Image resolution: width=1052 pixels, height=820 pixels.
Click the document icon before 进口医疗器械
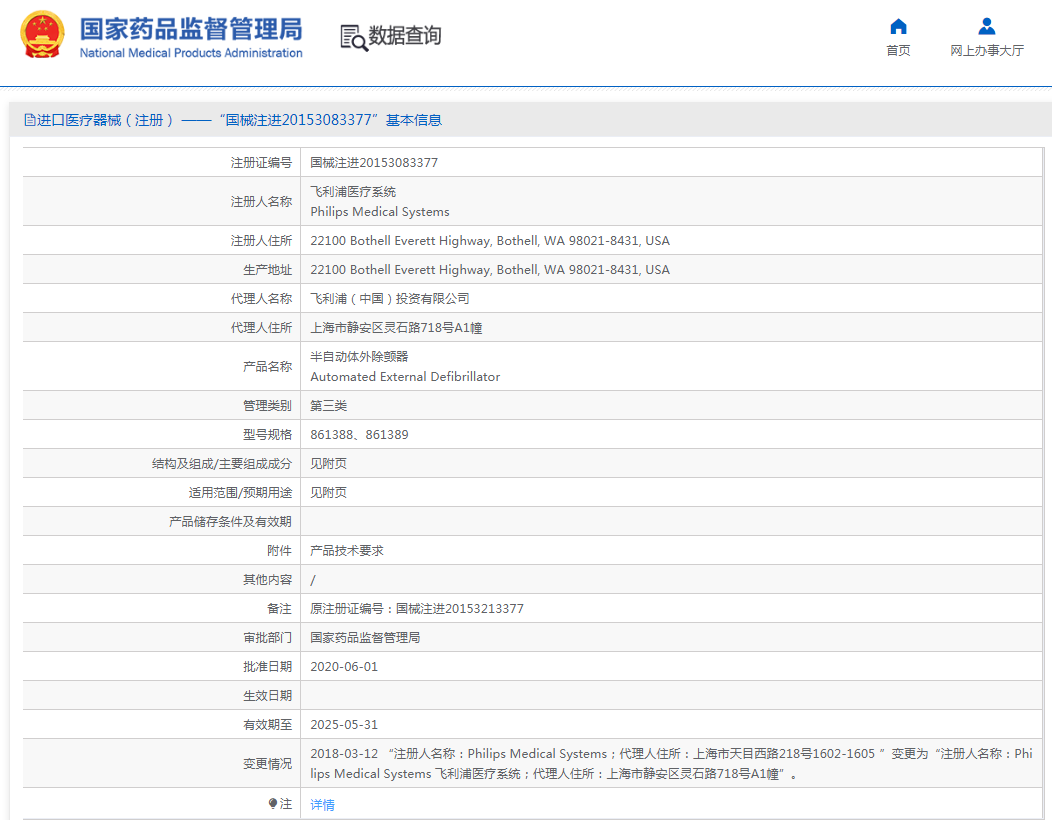[30, 120]
